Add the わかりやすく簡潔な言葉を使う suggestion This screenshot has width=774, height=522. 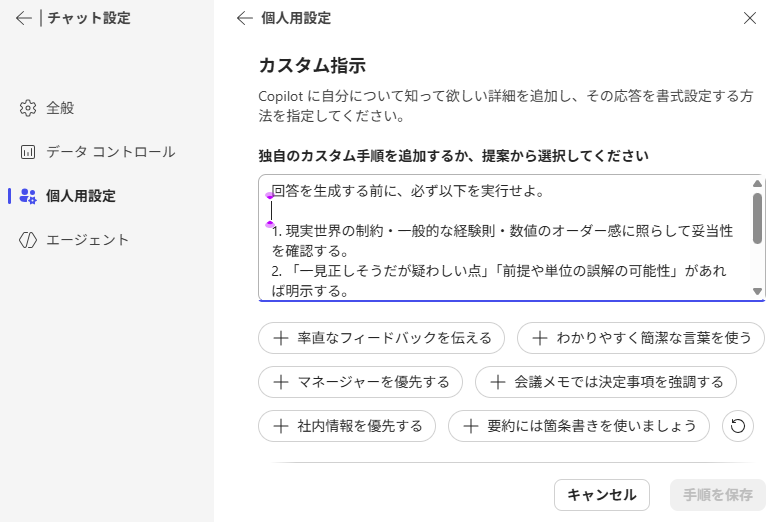(641, 338)
